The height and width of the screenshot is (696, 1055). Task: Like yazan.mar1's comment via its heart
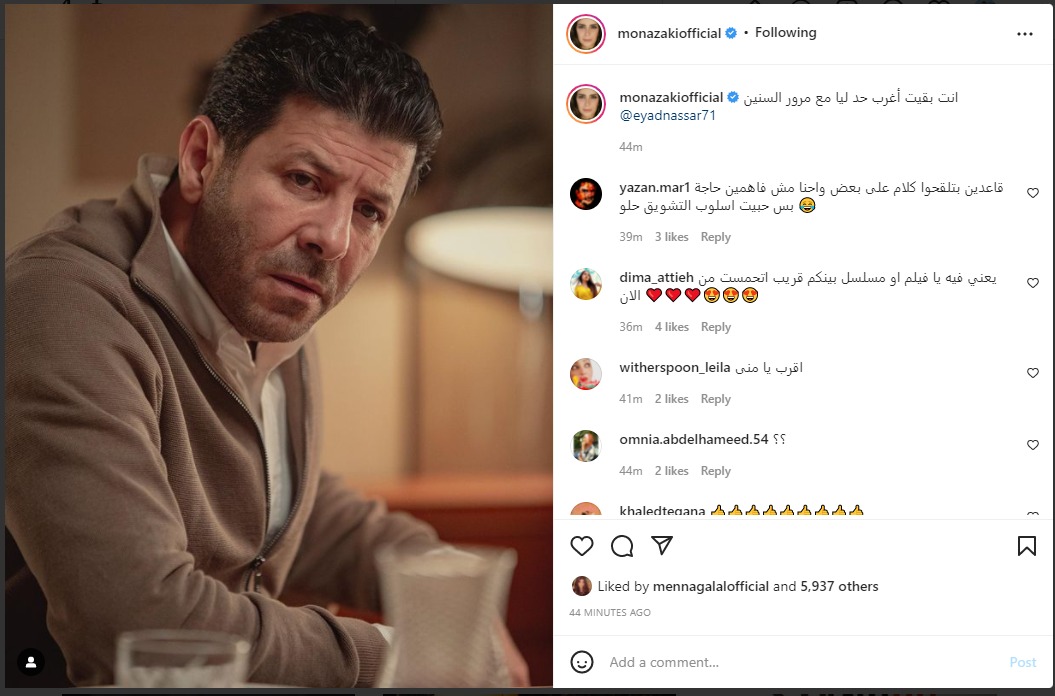[x=1032, y=192]
